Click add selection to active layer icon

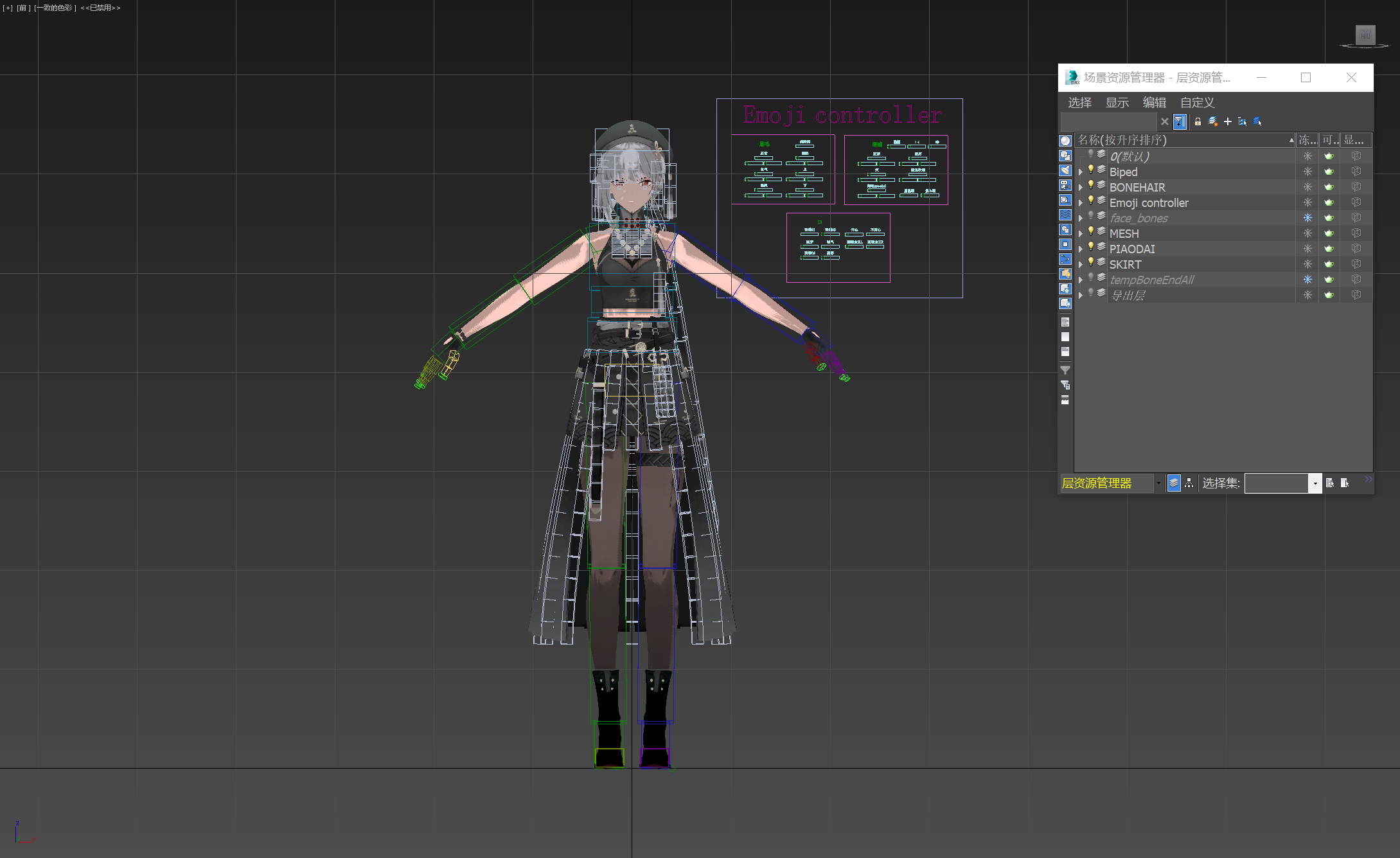[1243, 121]
